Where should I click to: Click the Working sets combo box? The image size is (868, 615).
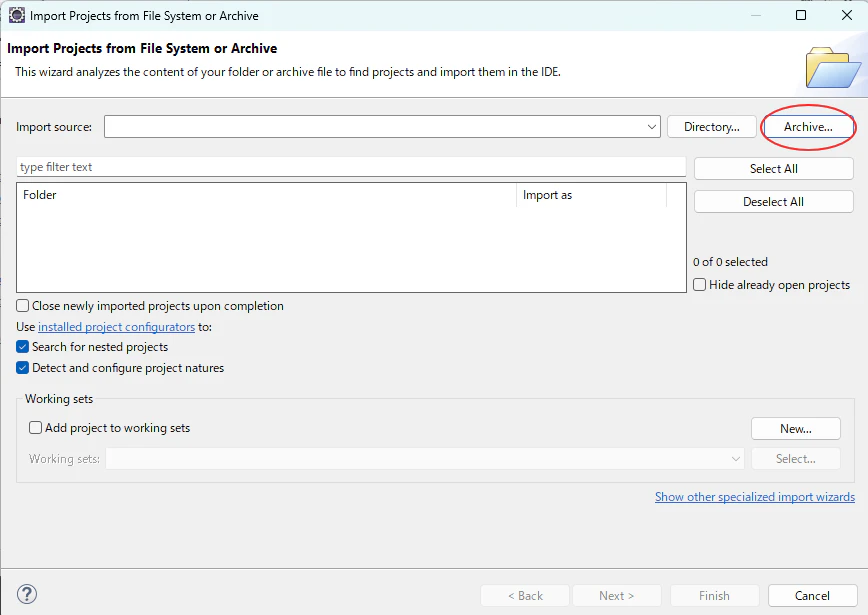pyautogui.click(x=425, y=459)
